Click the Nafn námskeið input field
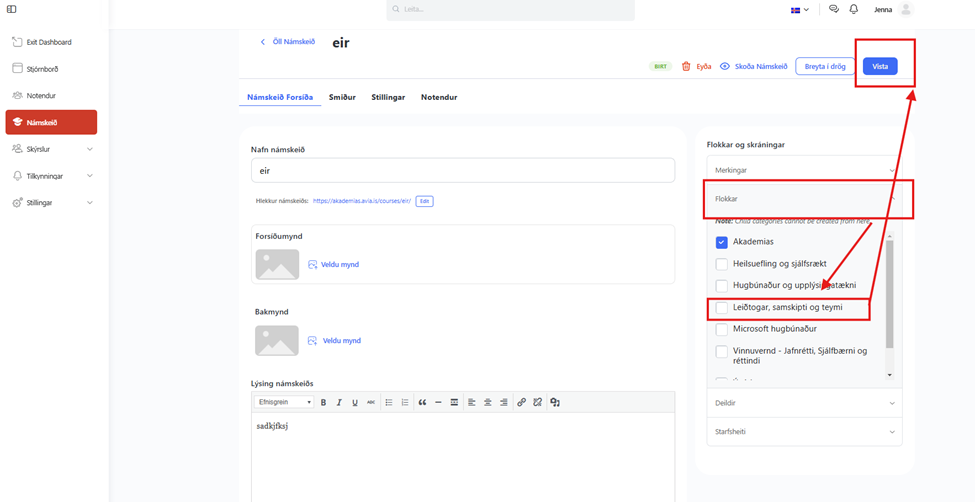This screenshot has width=975, height=502. [x=462, y=171]
